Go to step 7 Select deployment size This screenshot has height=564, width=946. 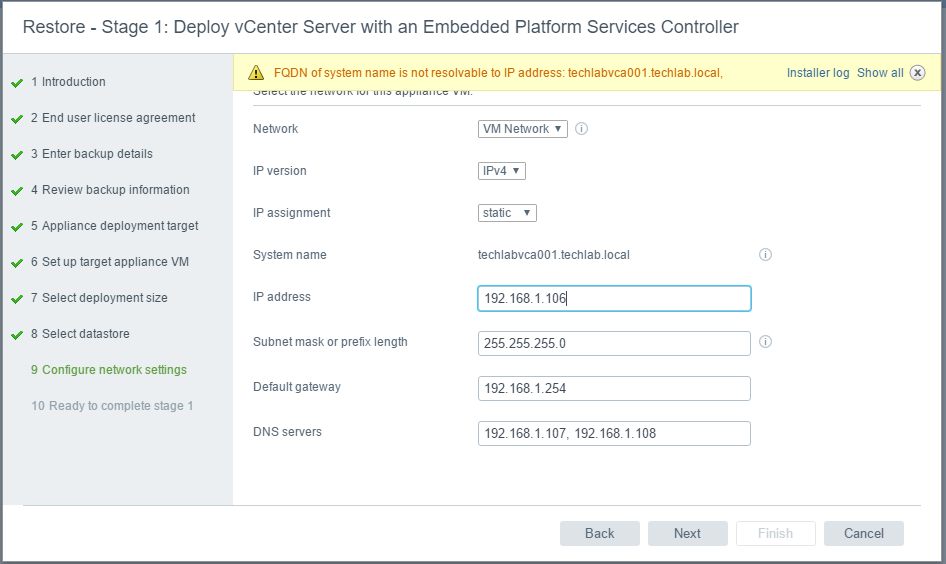(x=100, y=297)
